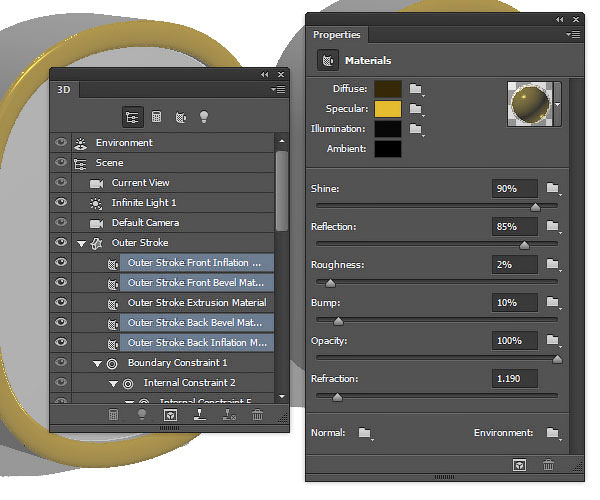
Task: Hide Outer Stroke Extrusion Material
Action: [61, 302]
